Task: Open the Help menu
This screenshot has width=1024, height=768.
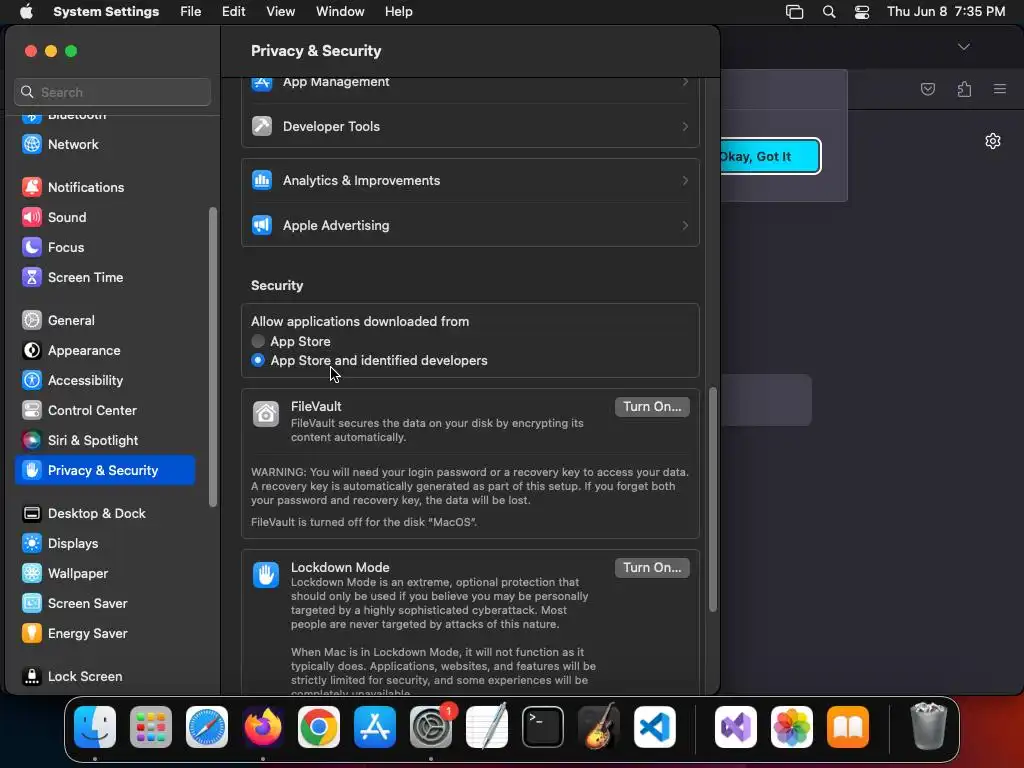Action: tap(398, 12)
